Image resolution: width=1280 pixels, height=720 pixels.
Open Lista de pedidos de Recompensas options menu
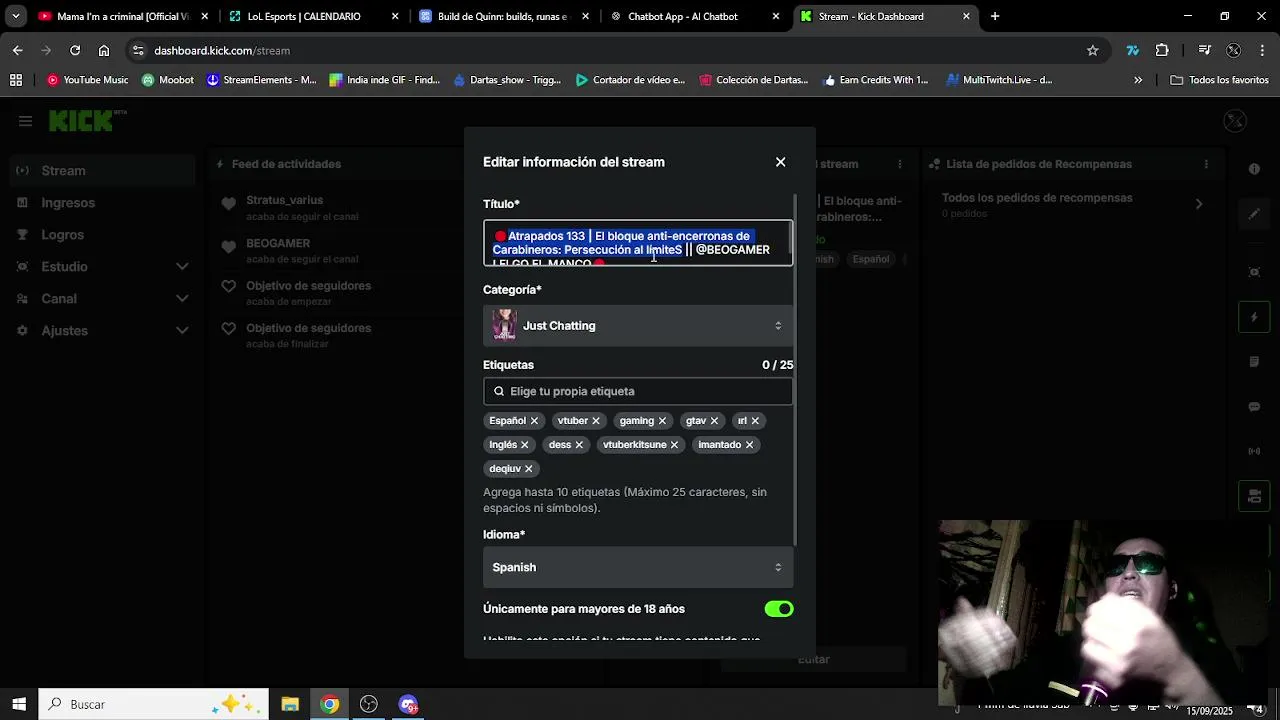[x=1206, y=164]
